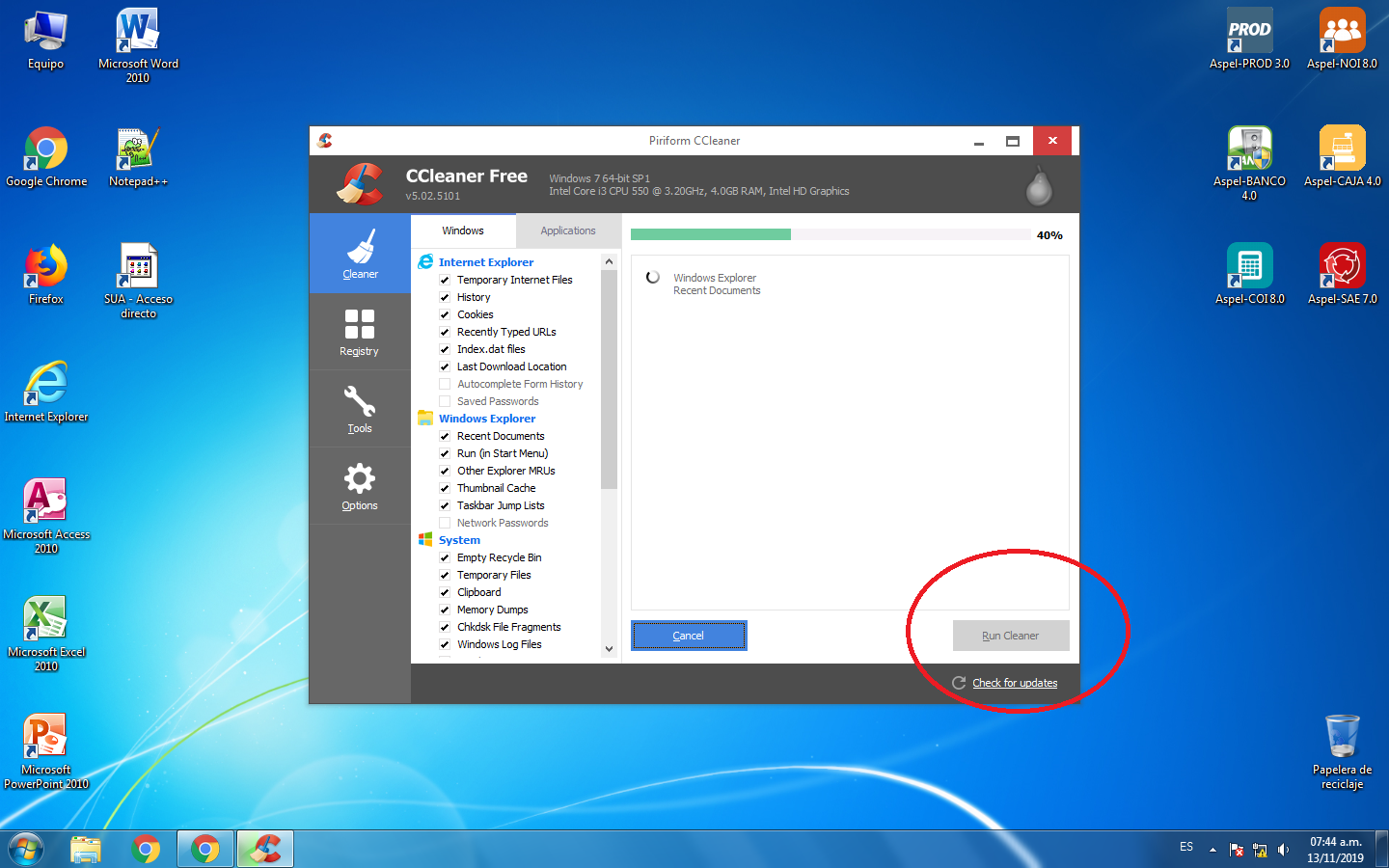Screen dimensions: 1389x868
Task: Click scroll down arrow in cleaner list
Action: point(609,649)
